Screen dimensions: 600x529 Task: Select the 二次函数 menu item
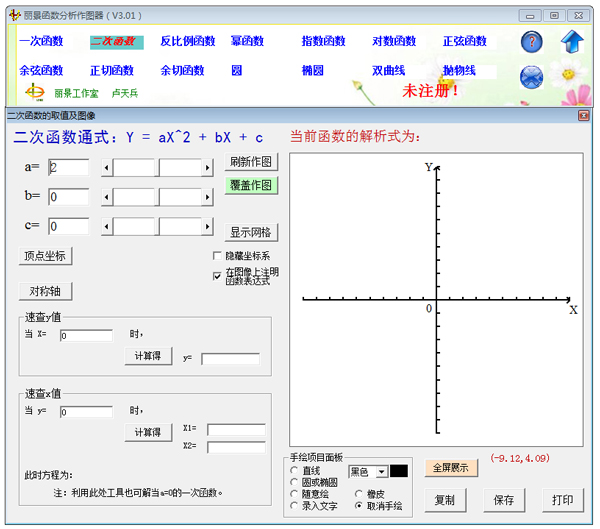pos(117,42)
